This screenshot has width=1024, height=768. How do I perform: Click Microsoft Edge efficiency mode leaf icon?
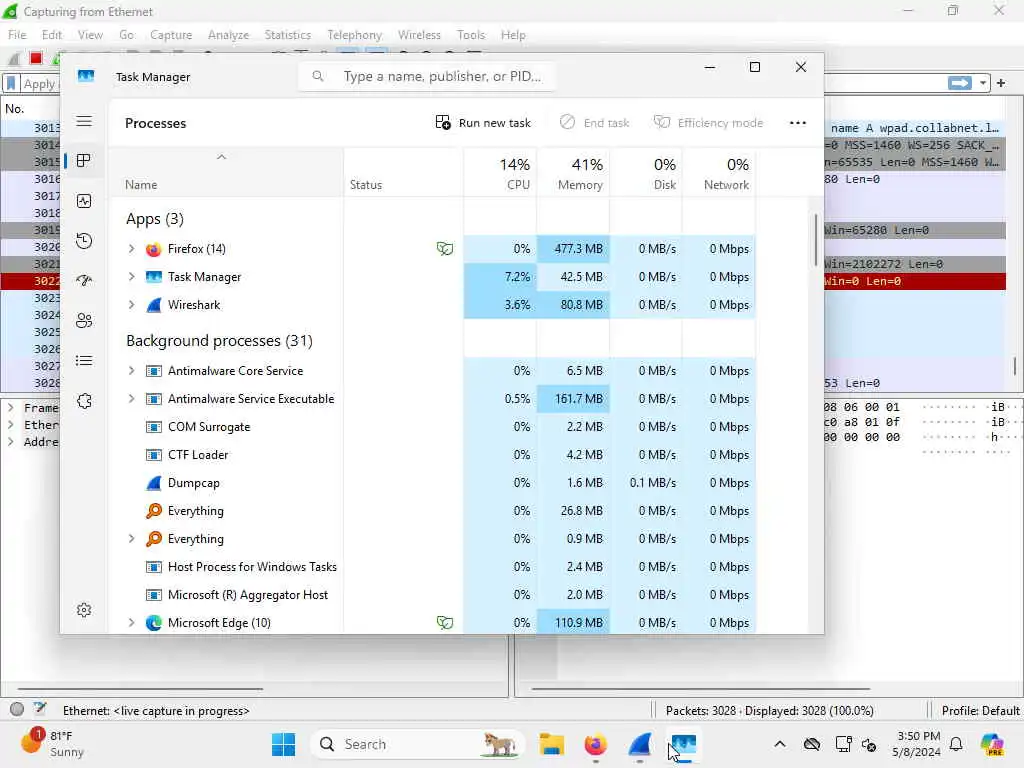(x=445, y=623)
